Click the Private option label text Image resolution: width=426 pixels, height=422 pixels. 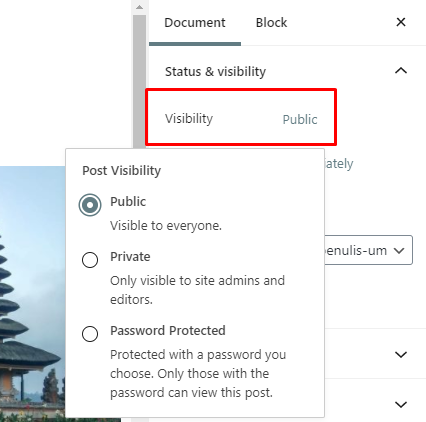[130, 257]
